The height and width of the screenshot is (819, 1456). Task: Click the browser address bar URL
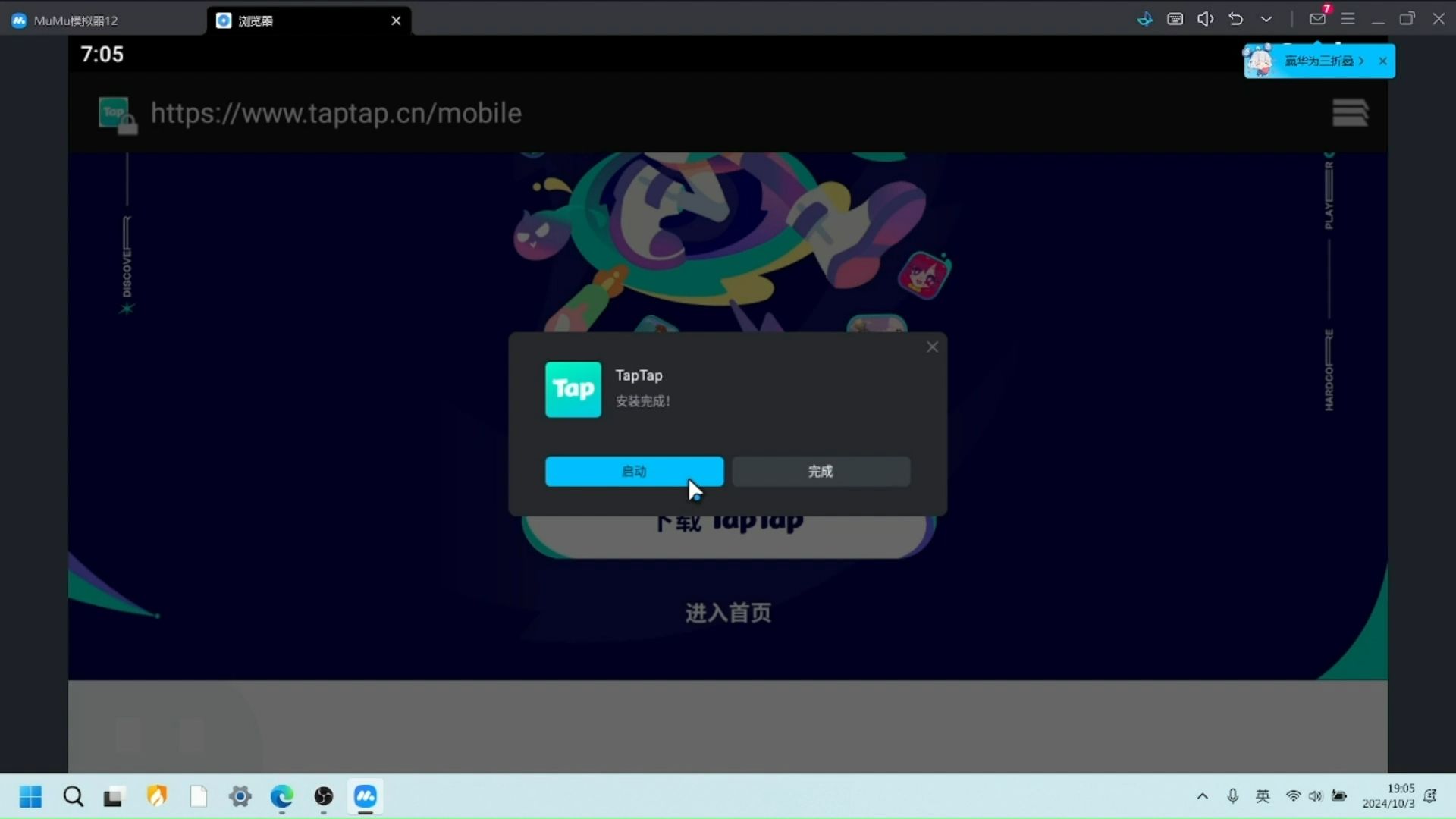click(336, 113)
